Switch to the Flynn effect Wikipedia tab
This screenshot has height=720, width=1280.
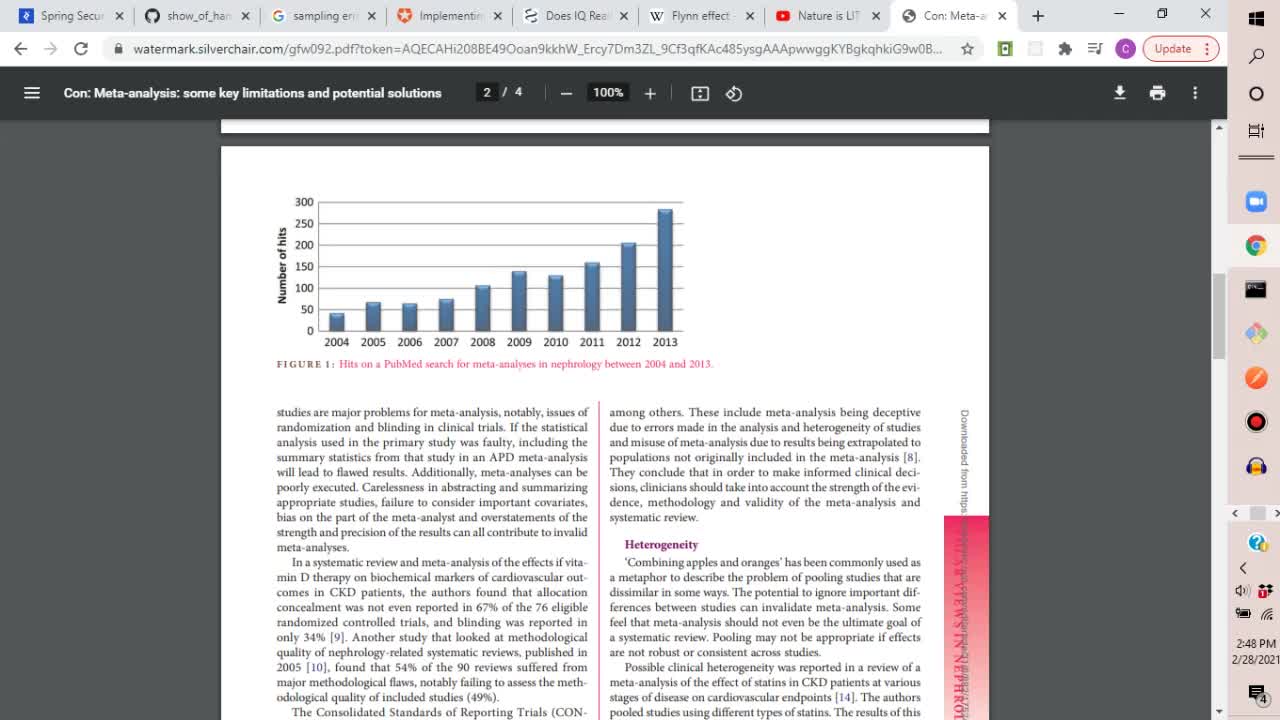pyautogui.click(x=702, y=16)
